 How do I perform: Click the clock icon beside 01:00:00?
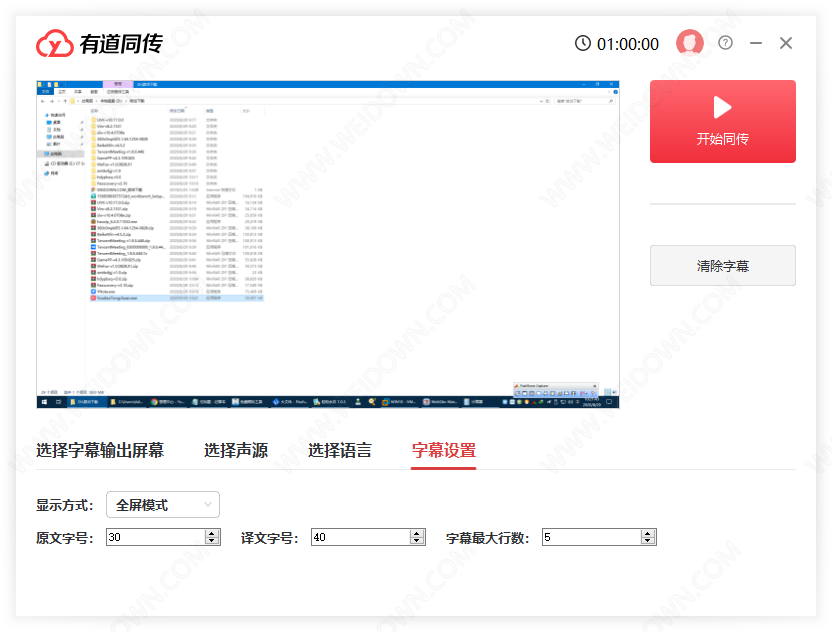pos(583,44)
